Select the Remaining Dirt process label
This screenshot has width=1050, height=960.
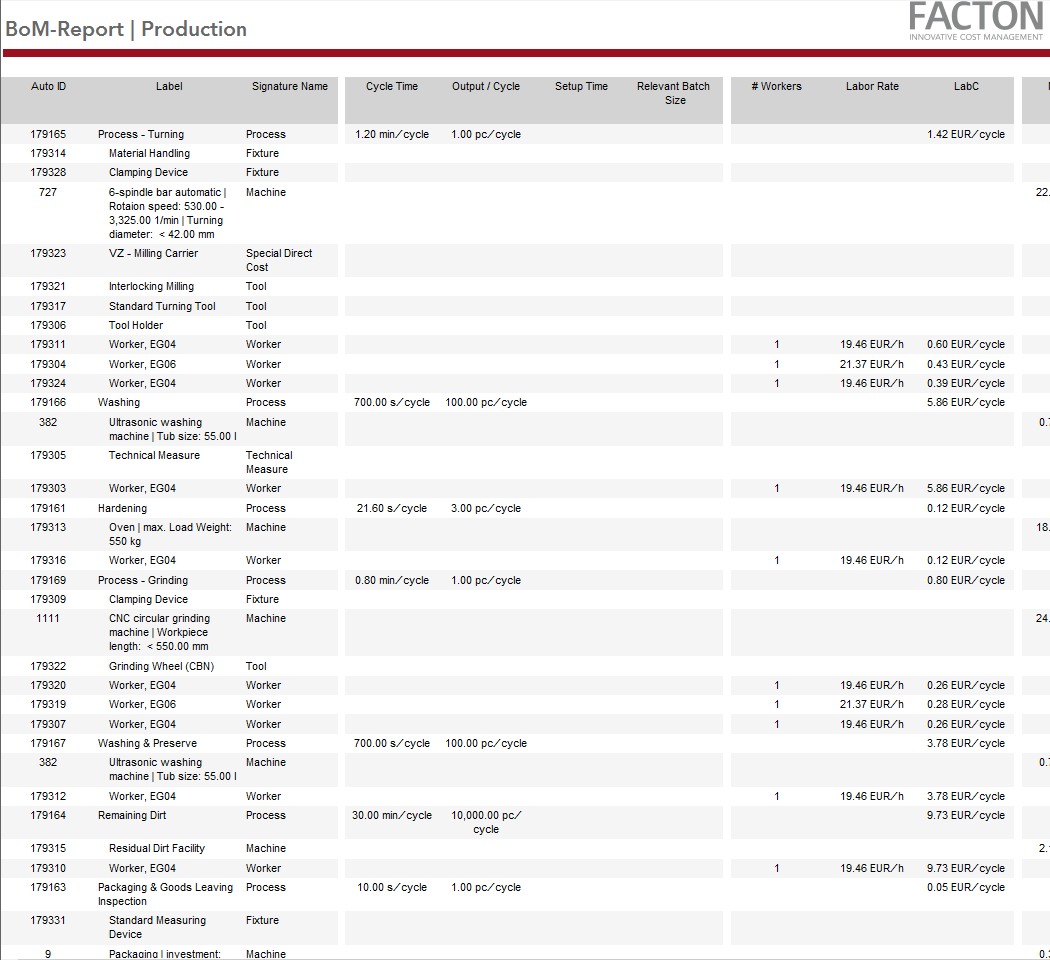[132, 815]
